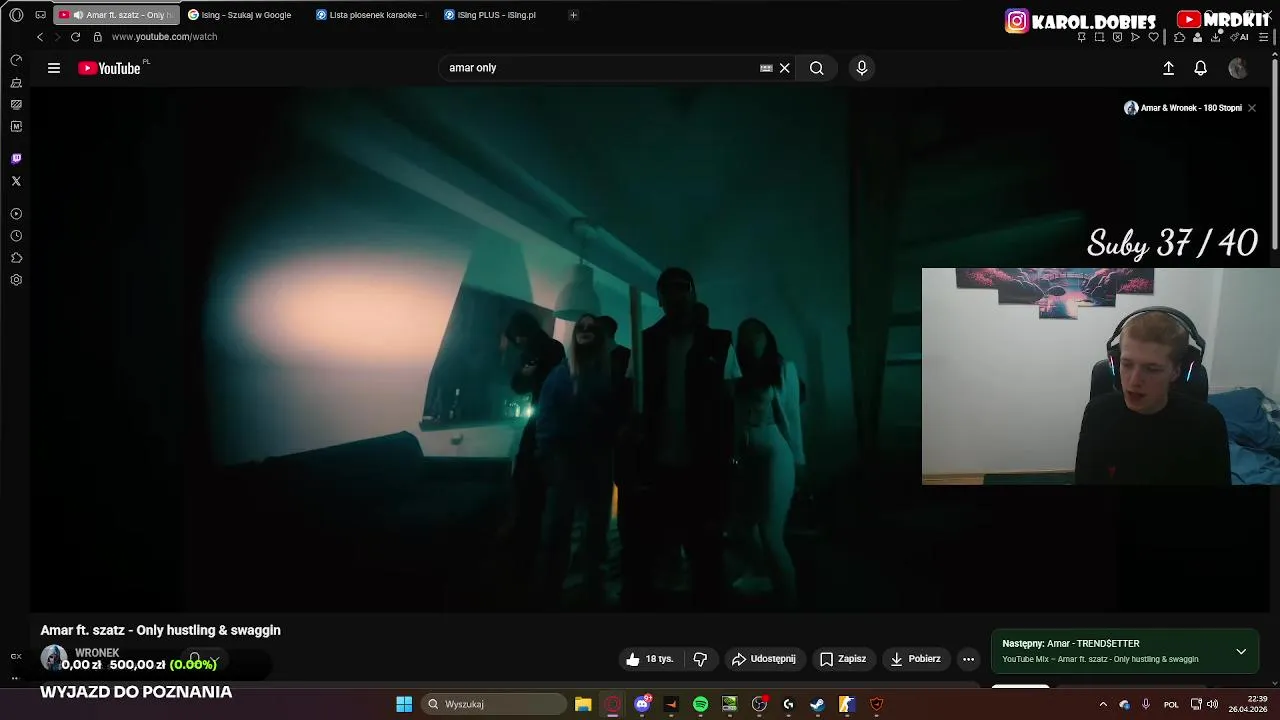Like the video (18 tys.)

[x=650, y=659]
